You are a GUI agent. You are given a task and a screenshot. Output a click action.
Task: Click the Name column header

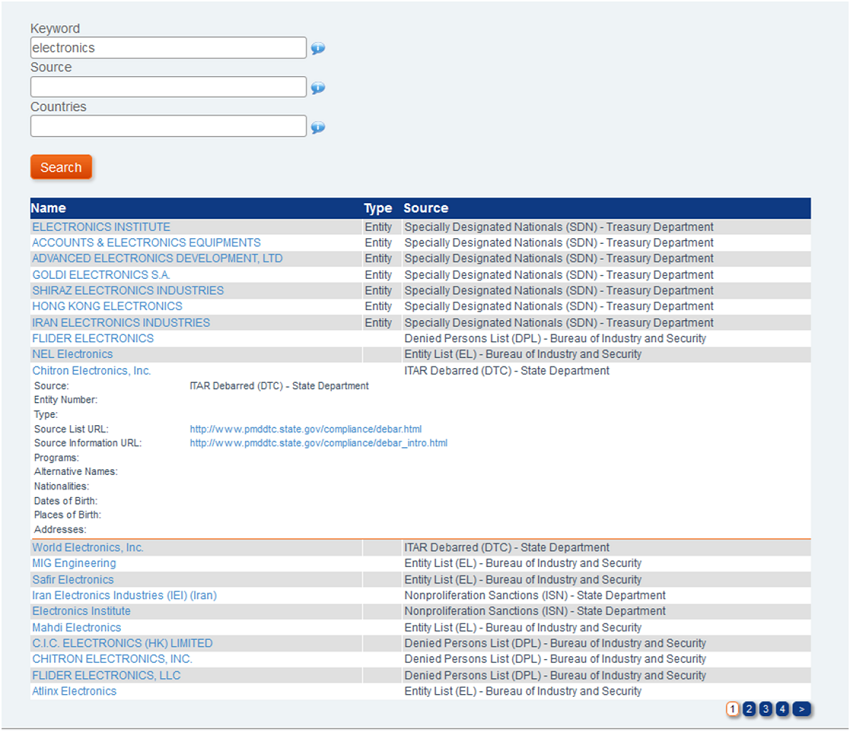[48, 208]
